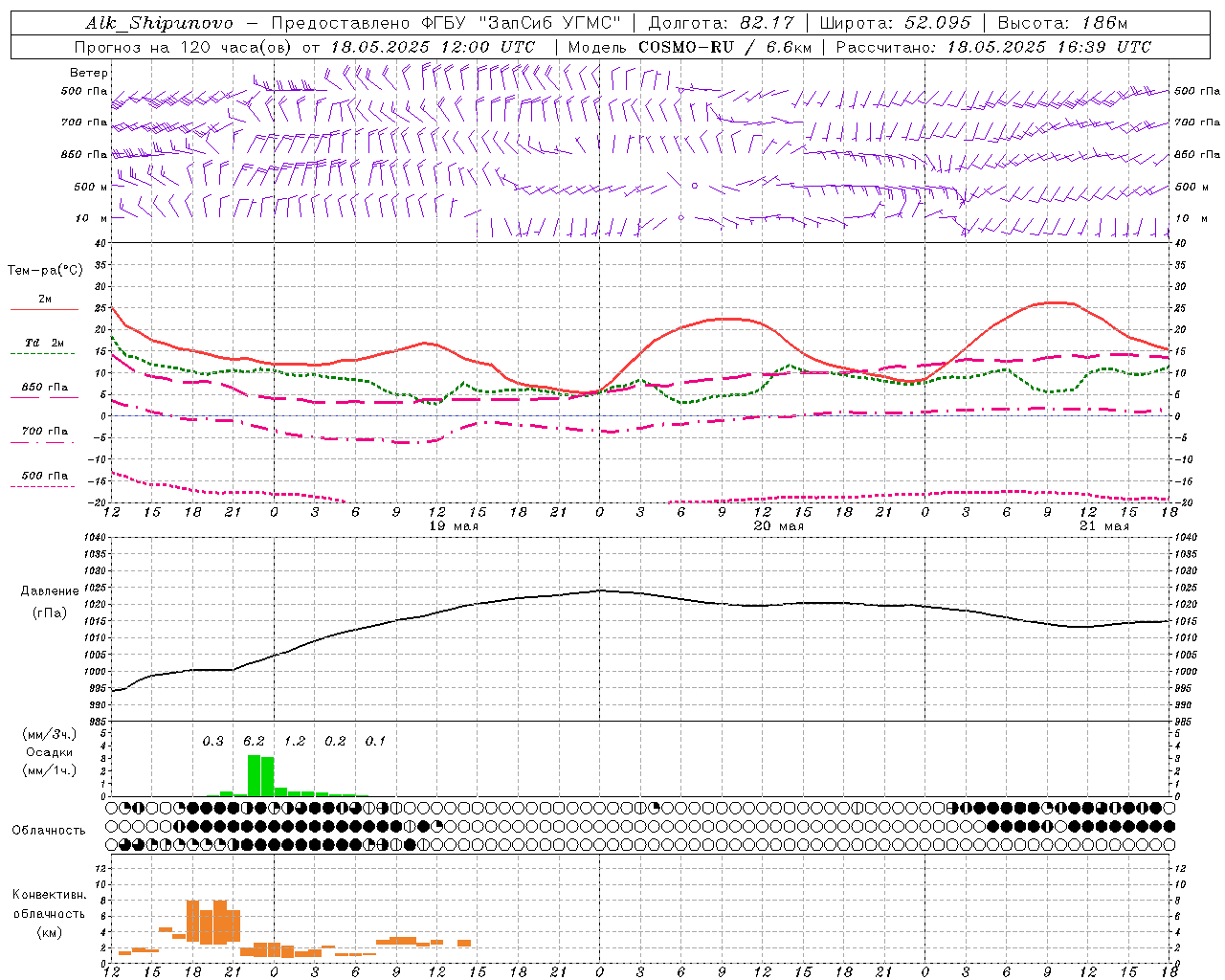This screenshot has width=1225, height=980.
Task: Click the Прогноз на 120 часа(ов) text
Action: (185, 47)
